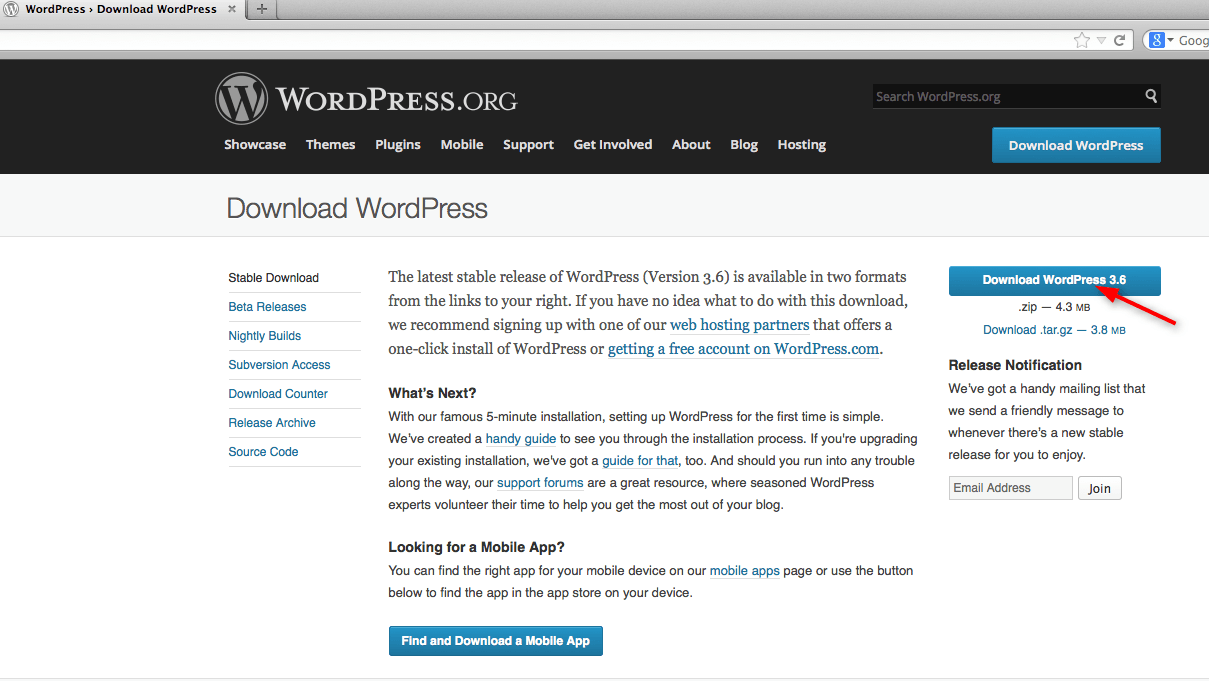Open the Support navigation link
1209x681 pixels.
pos(528,145)
